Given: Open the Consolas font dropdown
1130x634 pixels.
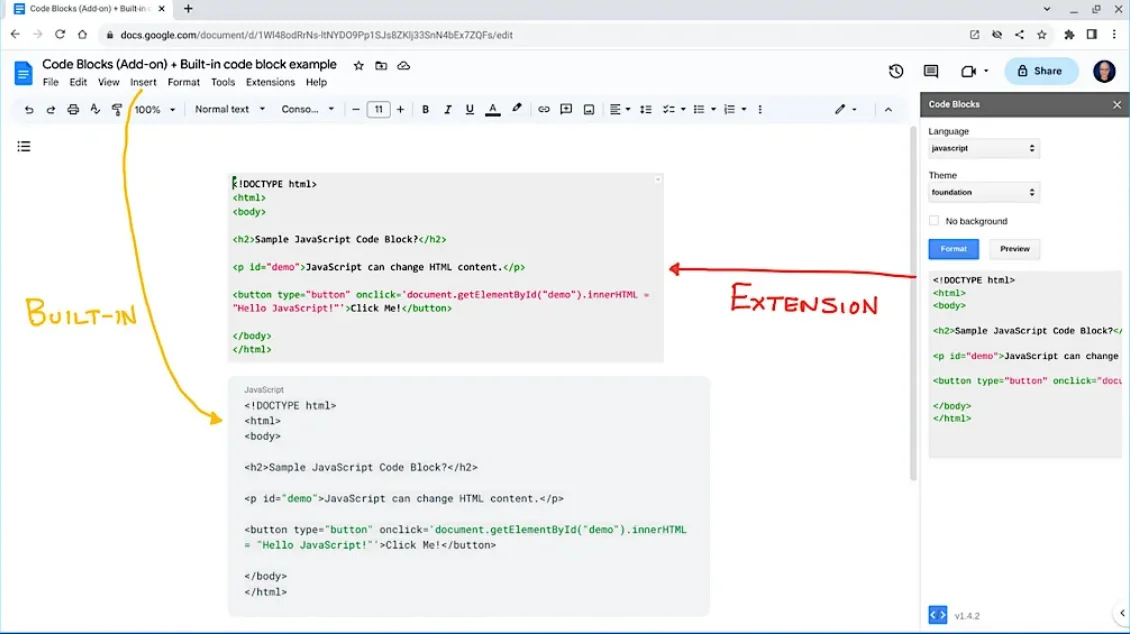Looking at the screenshot, I should pos(308,110).
